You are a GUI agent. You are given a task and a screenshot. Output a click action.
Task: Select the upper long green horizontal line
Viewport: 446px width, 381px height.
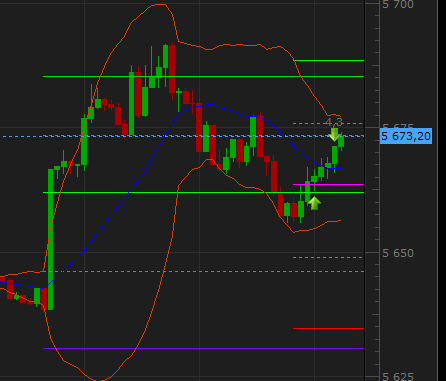tap(203, 77)
